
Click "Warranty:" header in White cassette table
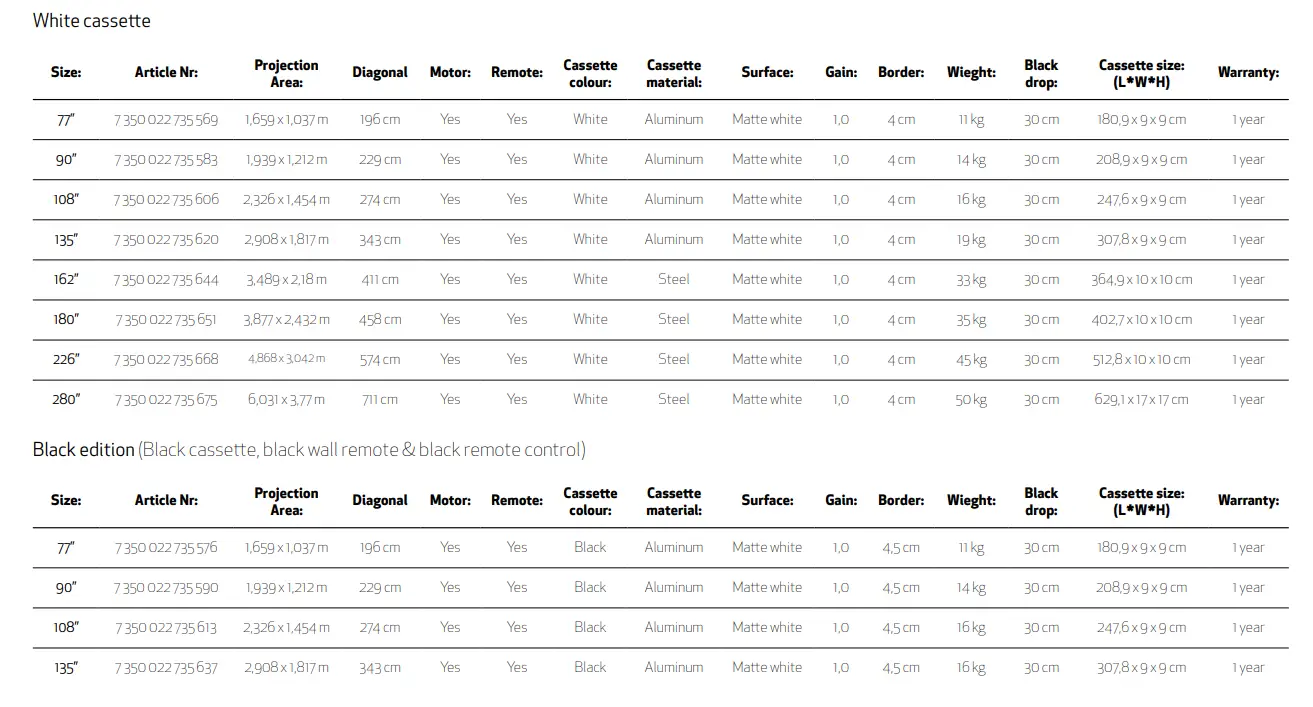(x=1248, y=73)
